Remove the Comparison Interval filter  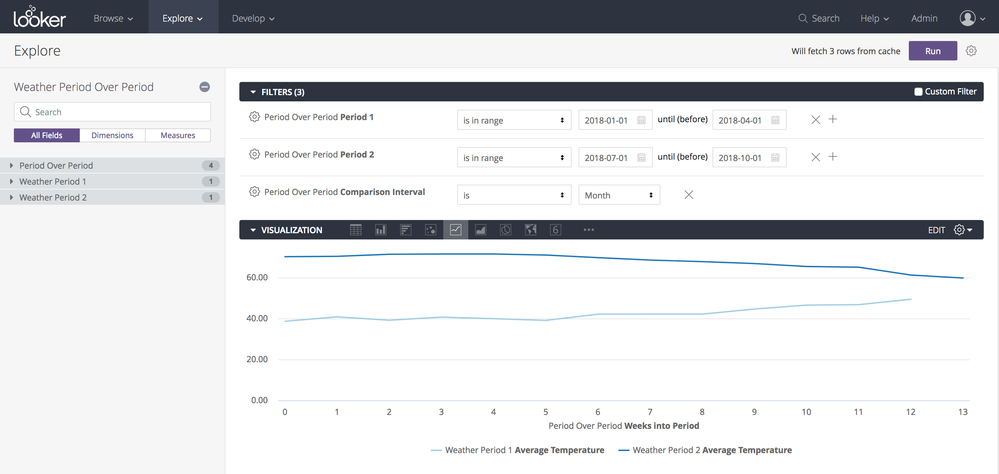coord(688,194)
